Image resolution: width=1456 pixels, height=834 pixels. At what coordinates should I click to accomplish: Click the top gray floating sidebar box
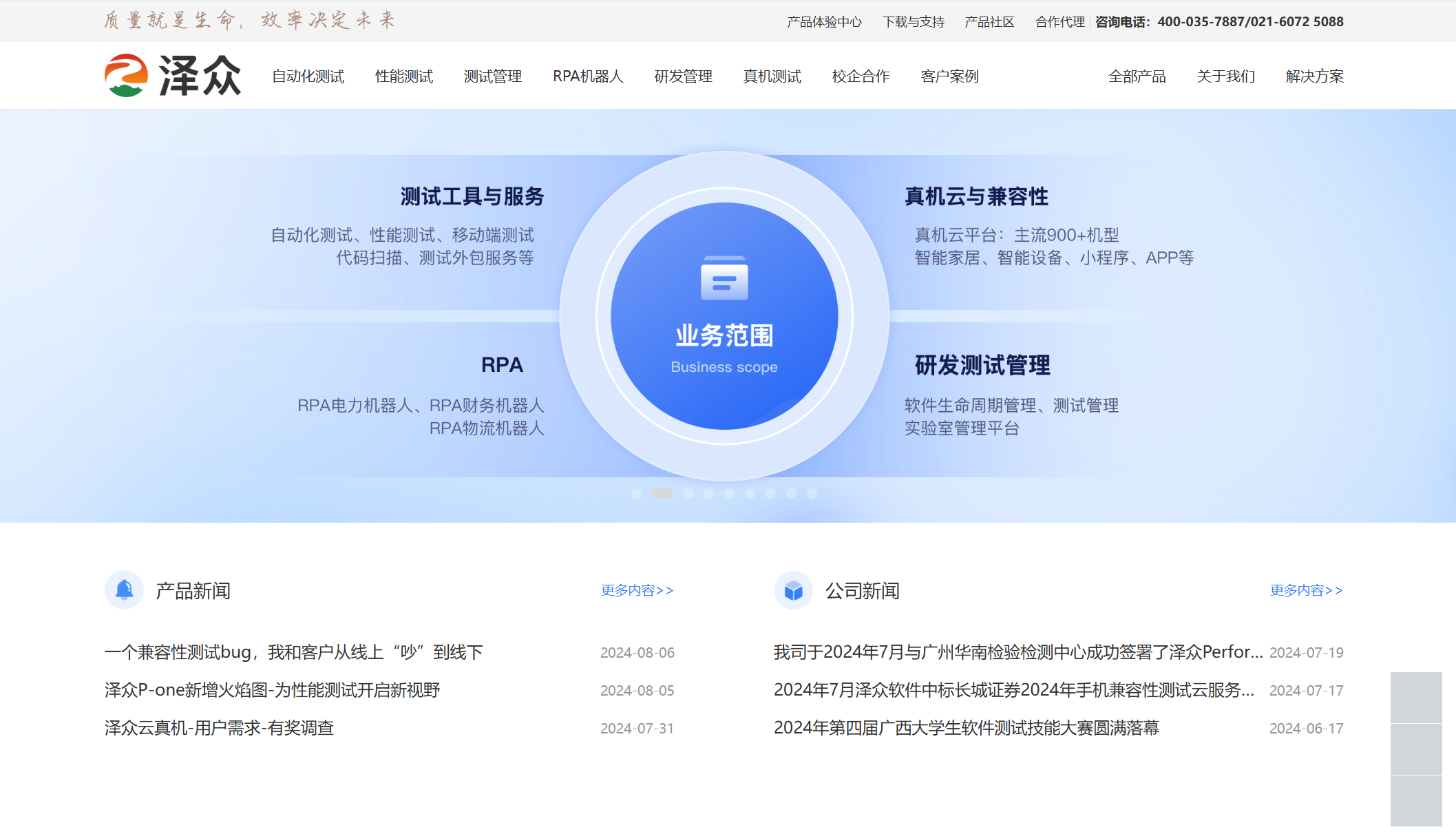pos(1415,697)
